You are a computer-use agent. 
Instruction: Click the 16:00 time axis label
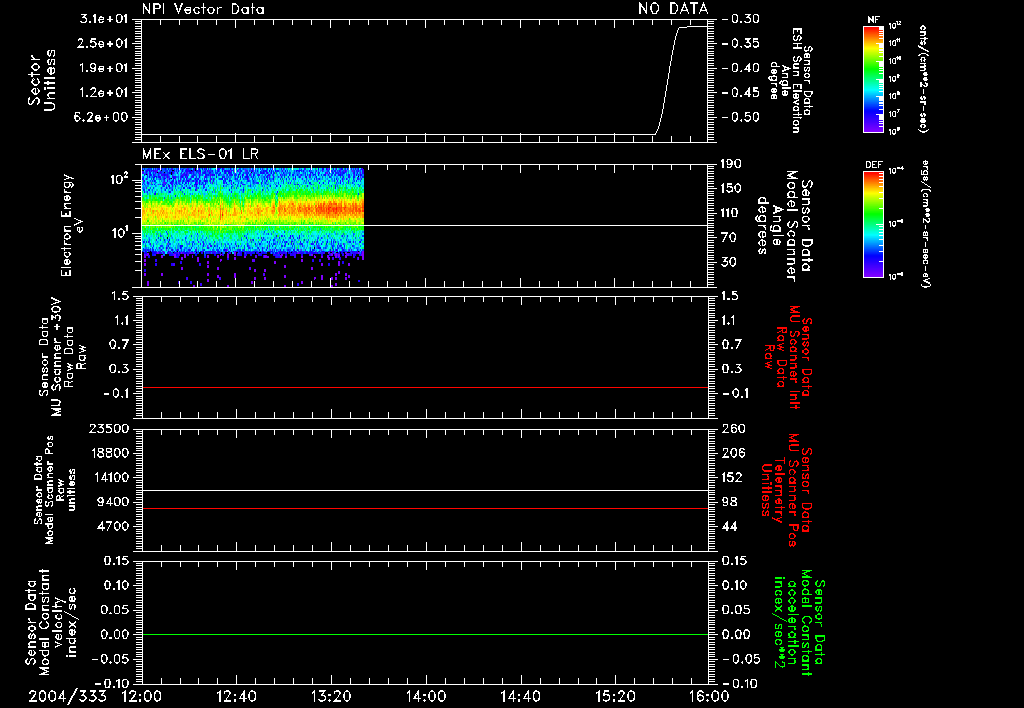coord(709,696)
